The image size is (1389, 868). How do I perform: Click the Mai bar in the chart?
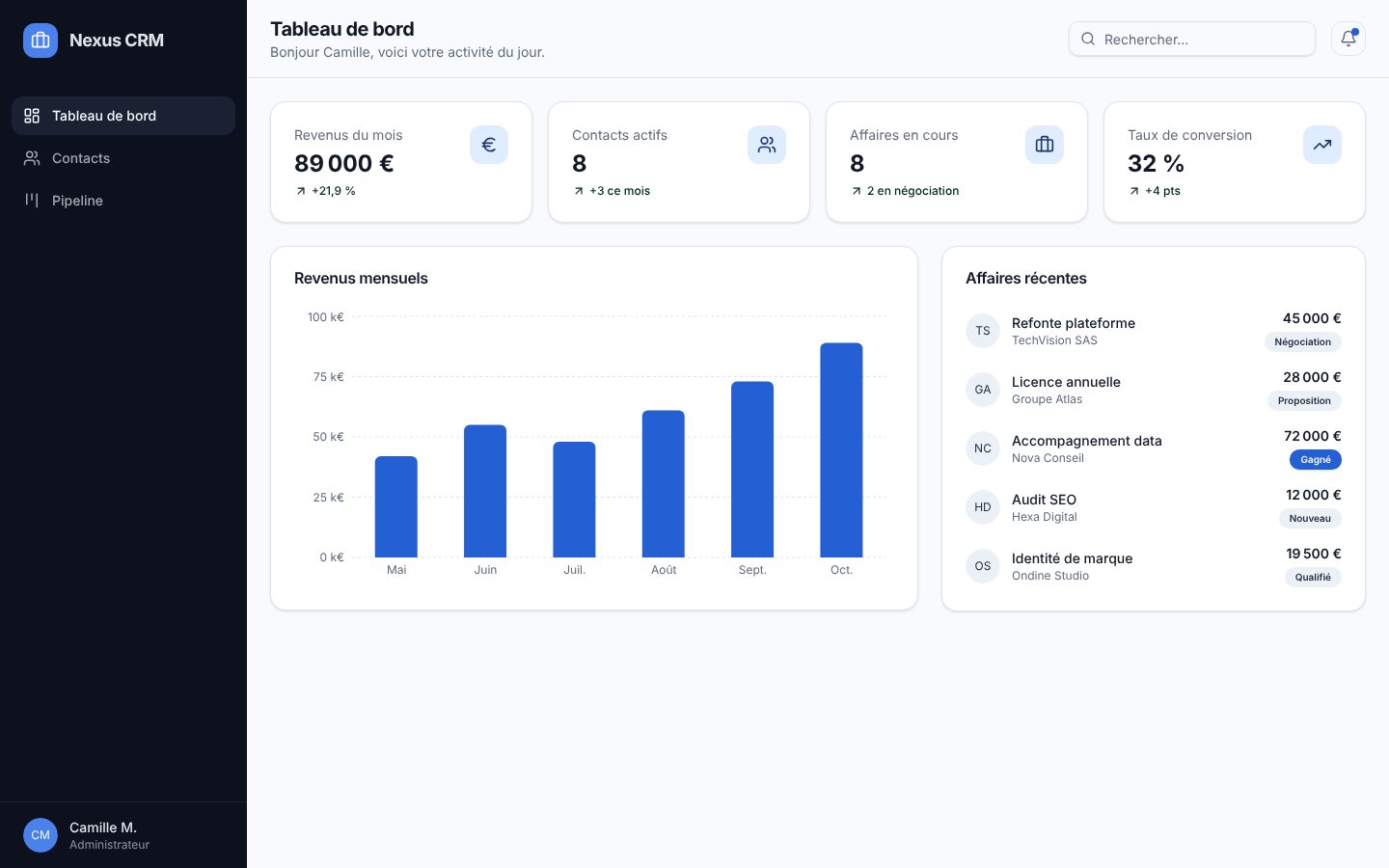click(396, 506)
